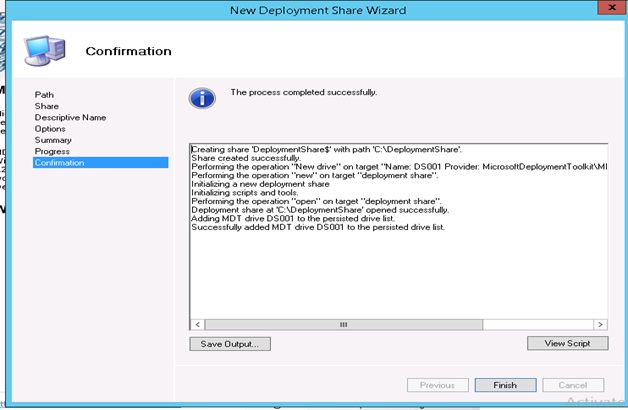Open the View Script button
The width and height of the screenshot is (628, 410).
[567, 343]
